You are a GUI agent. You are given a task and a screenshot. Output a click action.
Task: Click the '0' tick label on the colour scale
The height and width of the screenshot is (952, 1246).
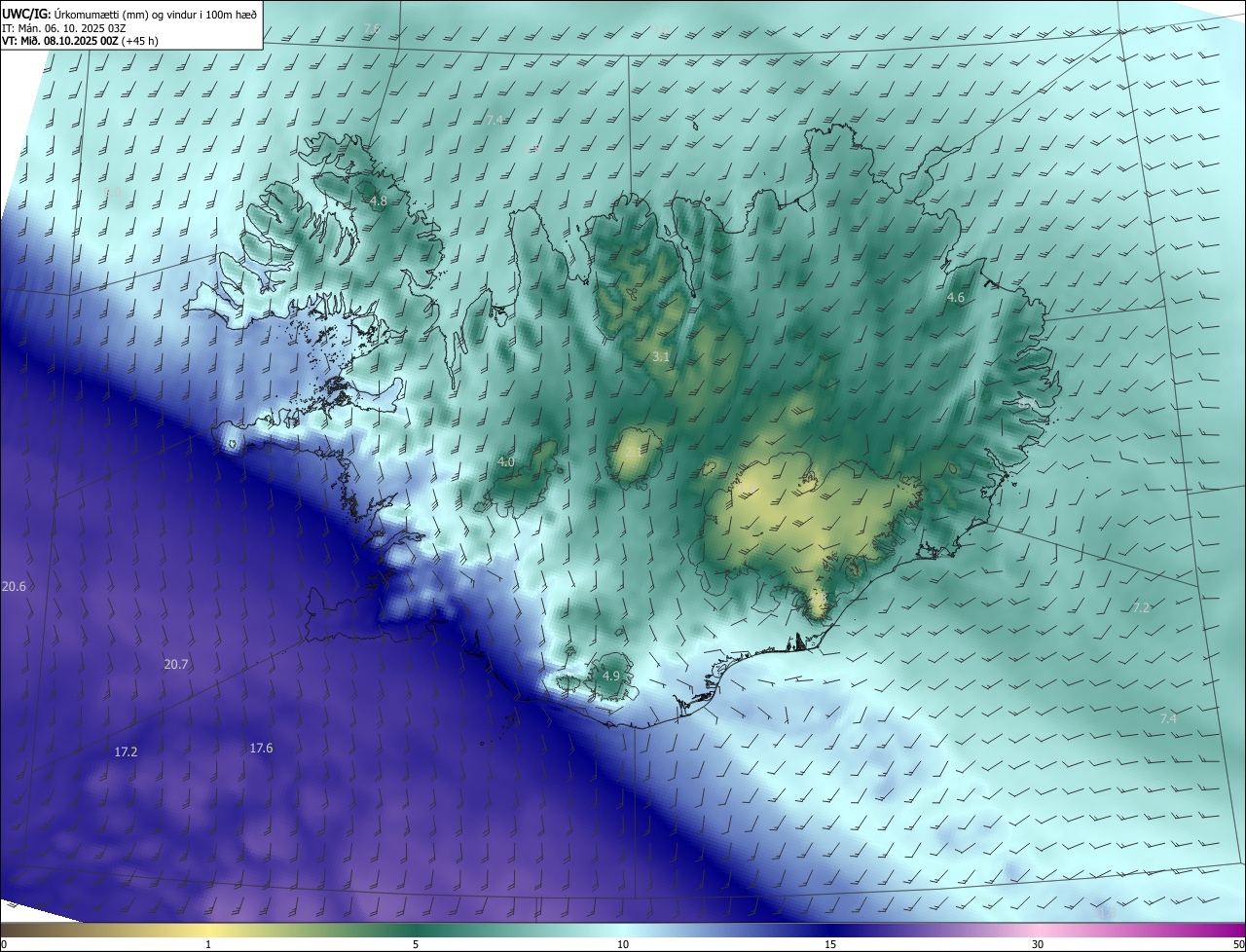tap(4, 944)
